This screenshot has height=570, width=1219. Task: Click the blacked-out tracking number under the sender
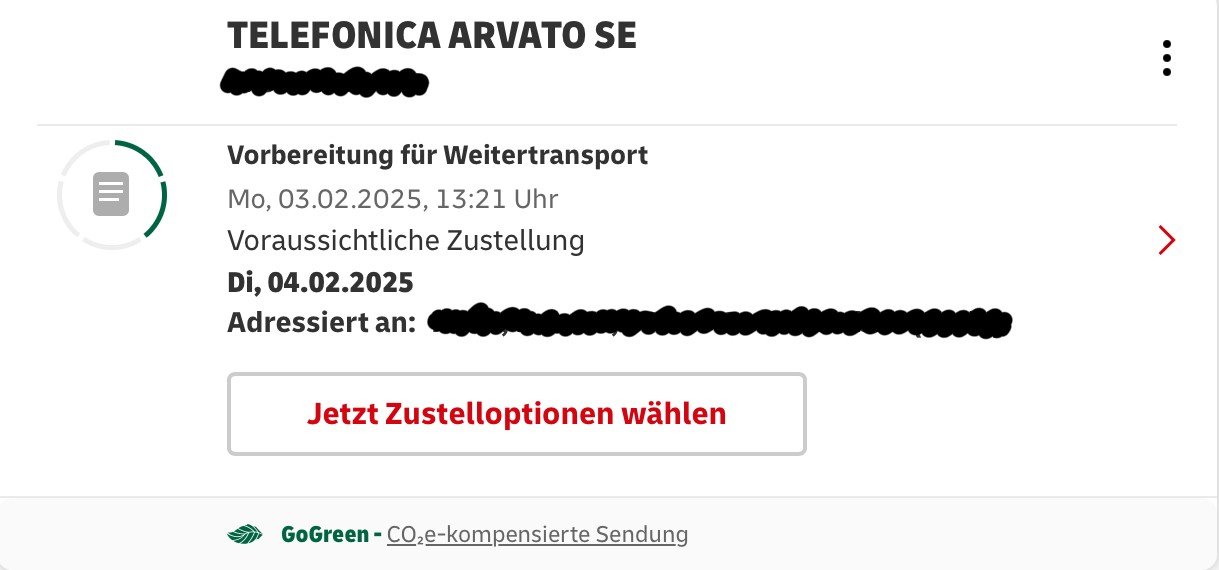(323, 81)
